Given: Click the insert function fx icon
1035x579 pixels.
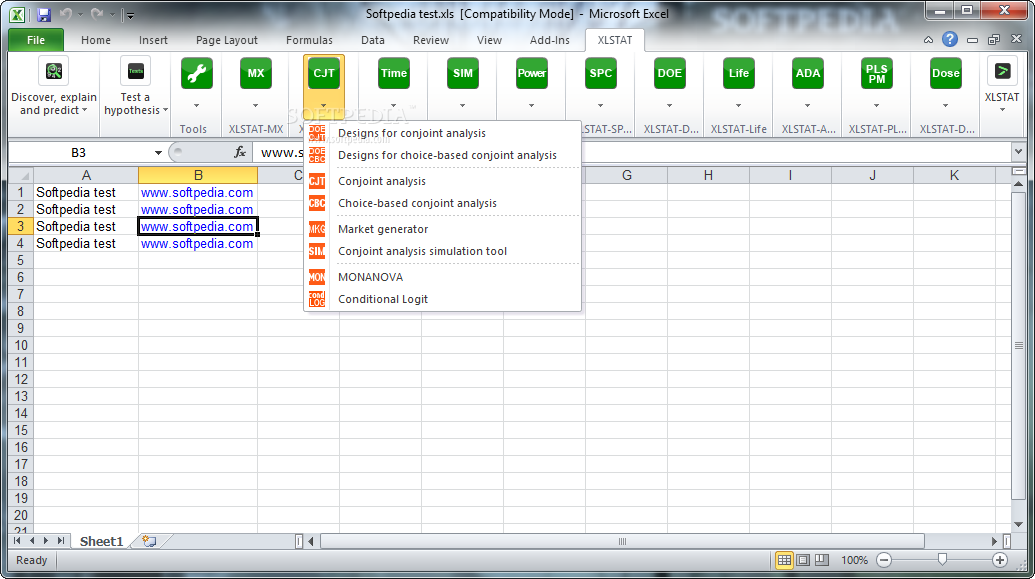Looking at the screenshot, I should [x=240, y=153].
